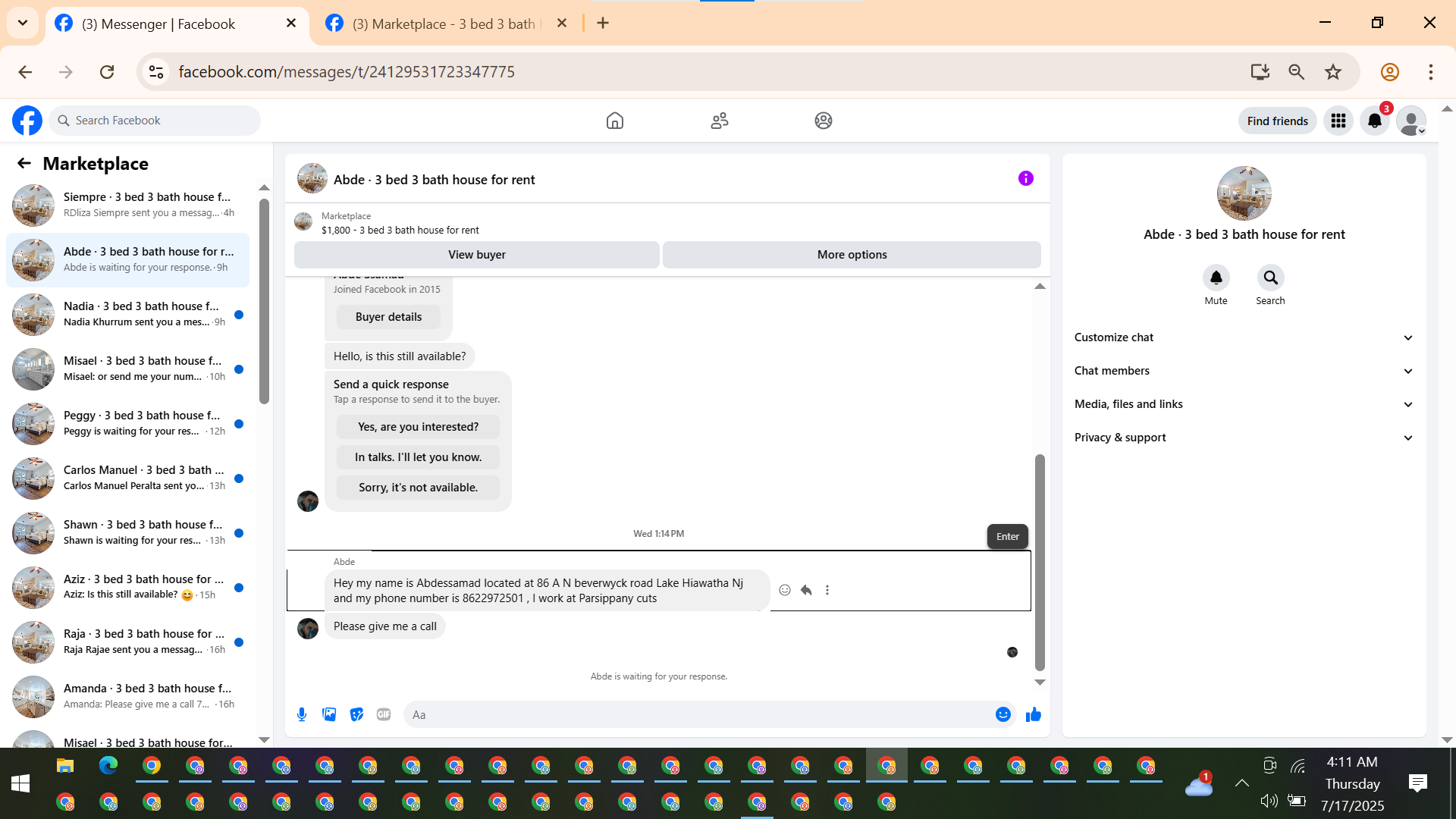The width and height of the screenshot is (1456, 819).
Task: Attach a photo using image icon
Action: [x=329, y=714]
